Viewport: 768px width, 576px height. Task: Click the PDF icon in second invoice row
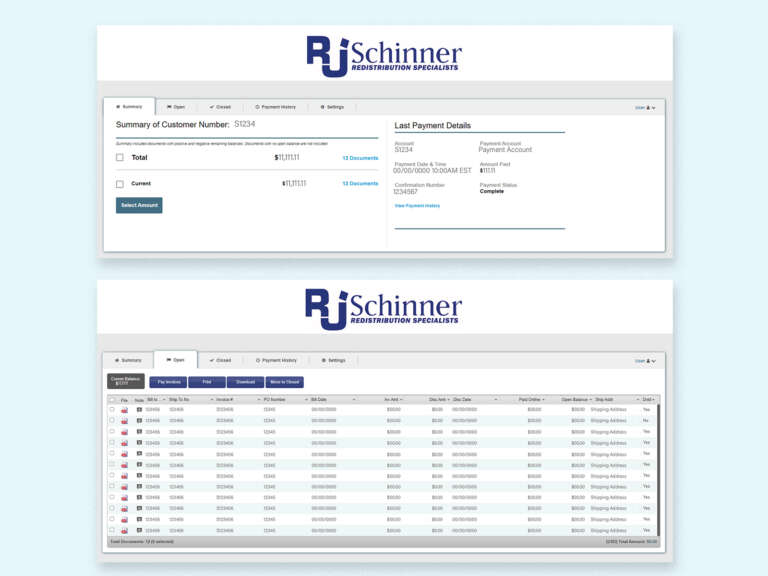coord(124,421)
